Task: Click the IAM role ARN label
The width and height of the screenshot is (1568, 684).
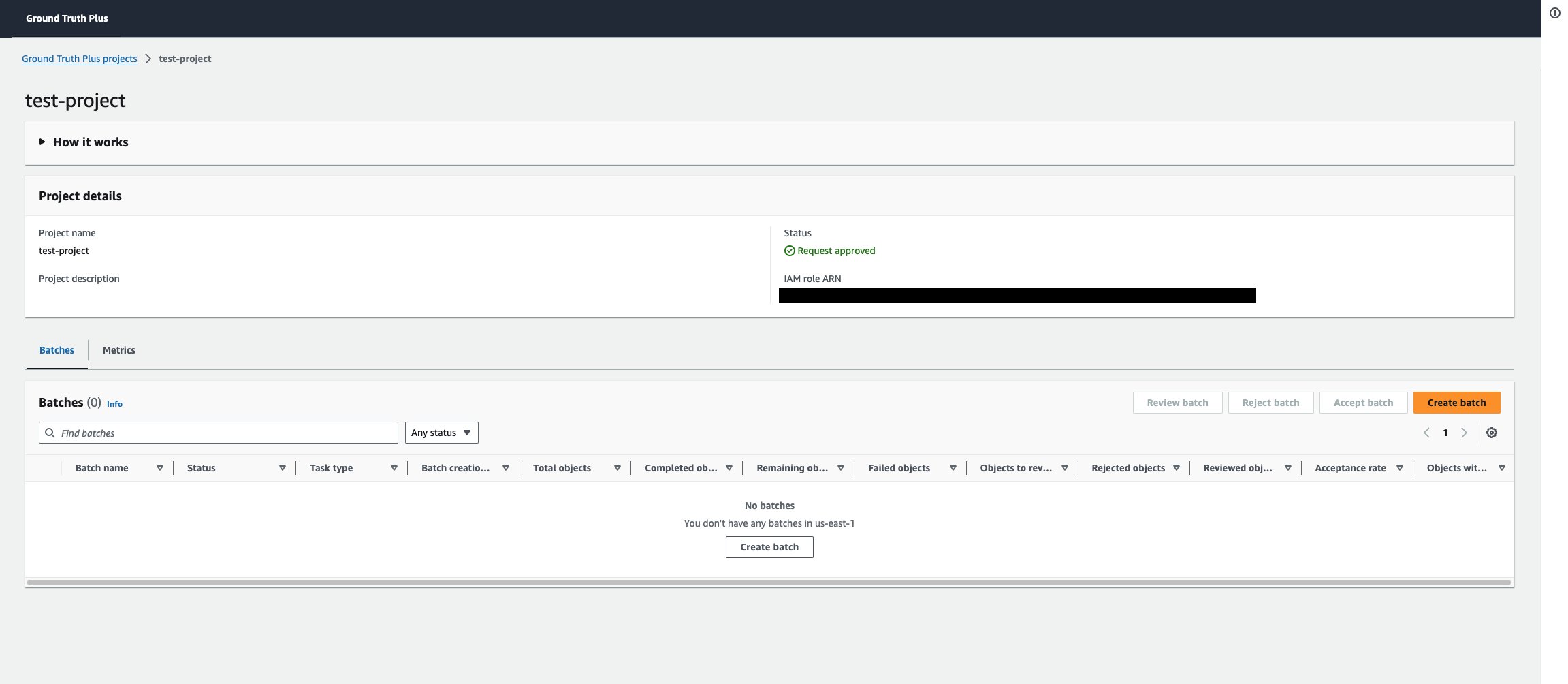Action: pyautogui.click(x=812, y=279)
